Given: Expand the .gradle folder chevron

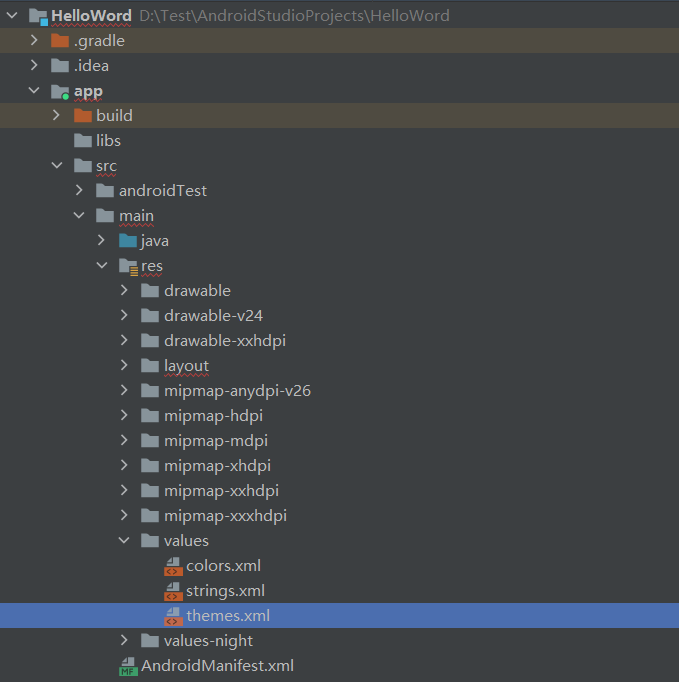Looking at the screenshot, I should [x=34, y=40].
